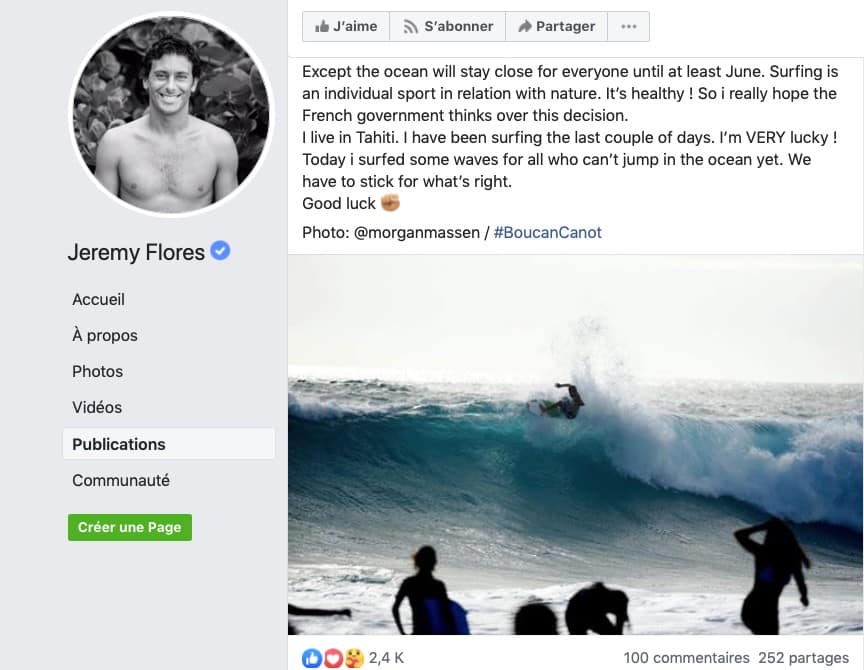This screenshot has height=670, width=864.
Task: Click the blue like reaction icon
Action: pyautogui.click(x=312, y=658)
